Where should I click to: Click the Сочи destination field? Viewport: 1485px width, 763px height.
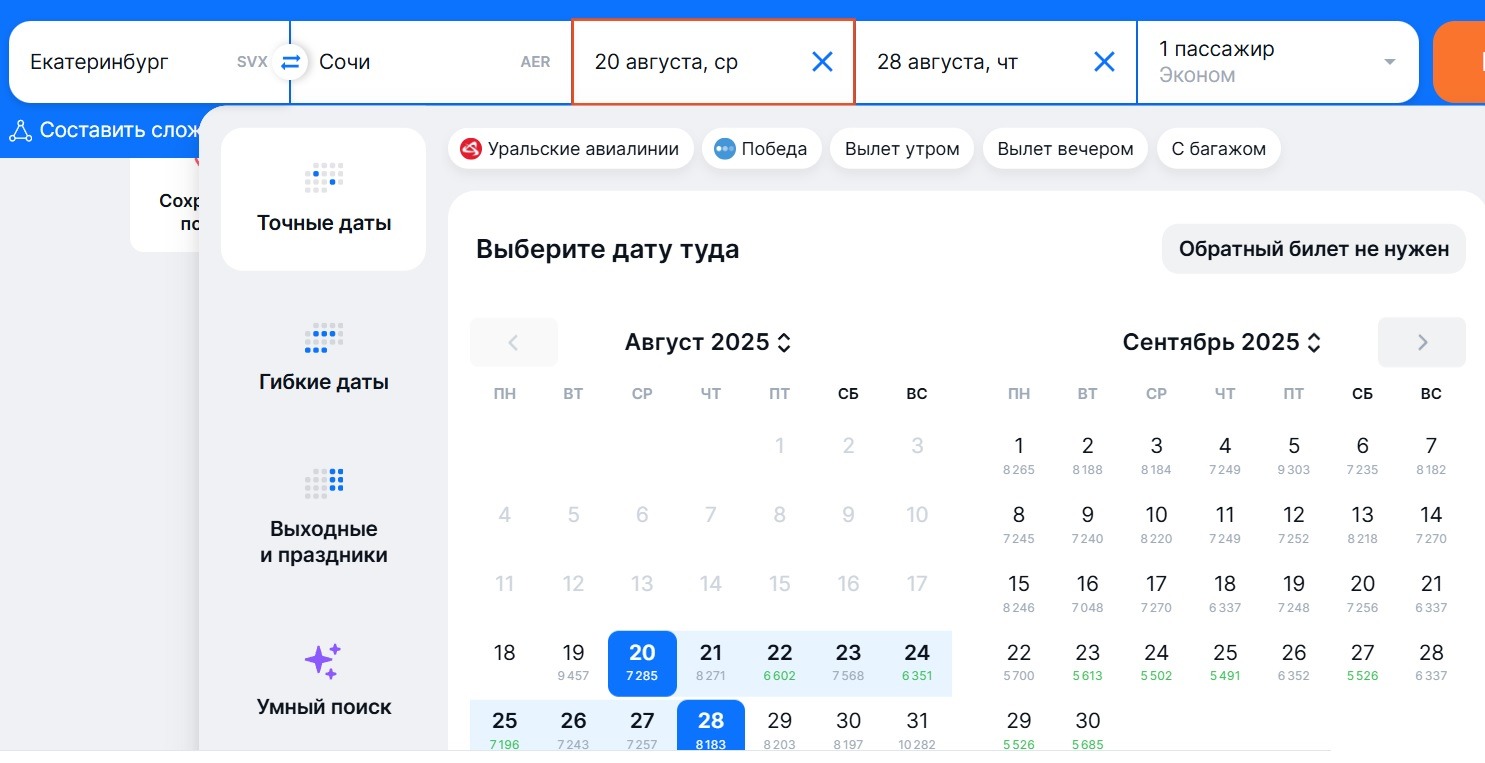[431, 62]
